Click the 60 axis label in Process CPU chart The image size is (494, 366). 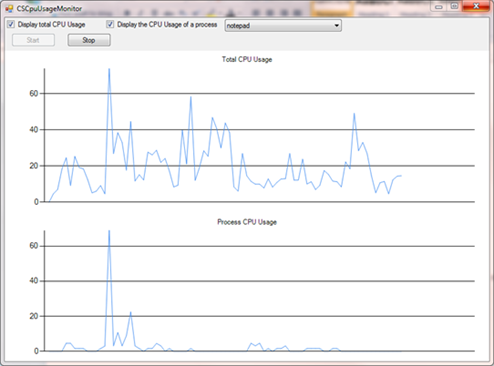34,246
